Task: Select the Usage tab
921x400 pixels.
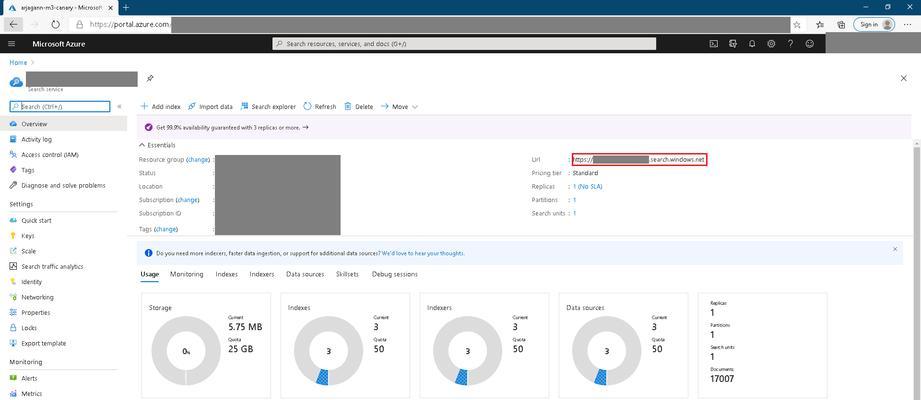Action: (x=149, y=274)
